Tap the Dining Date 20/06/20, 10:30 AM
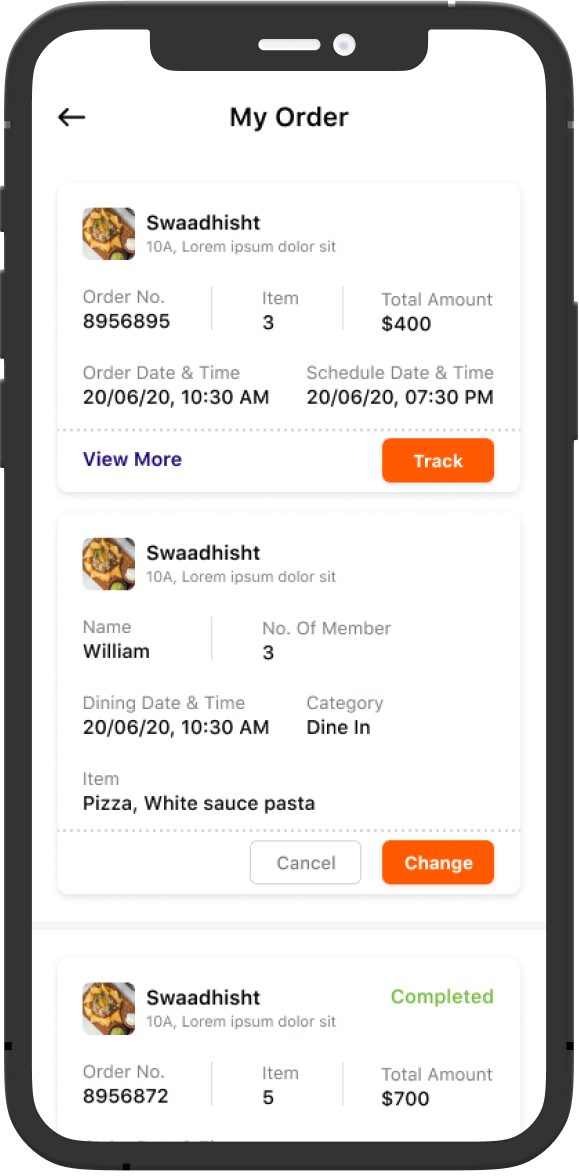Viewport: 579px width, 1176px height. click(176, 728)
